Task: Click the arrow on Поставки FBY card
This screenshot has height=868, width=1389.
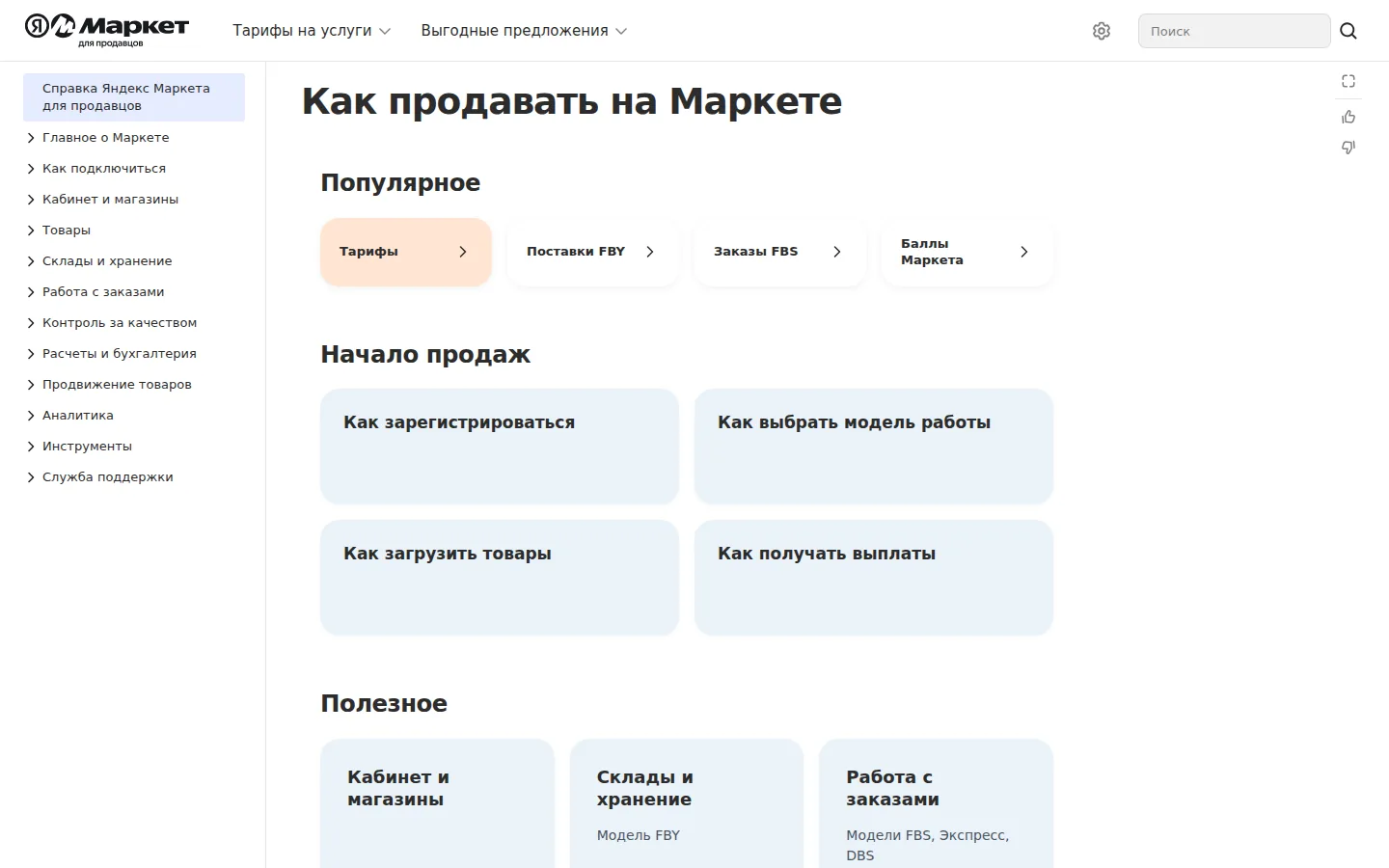Action: coord(650,252)
